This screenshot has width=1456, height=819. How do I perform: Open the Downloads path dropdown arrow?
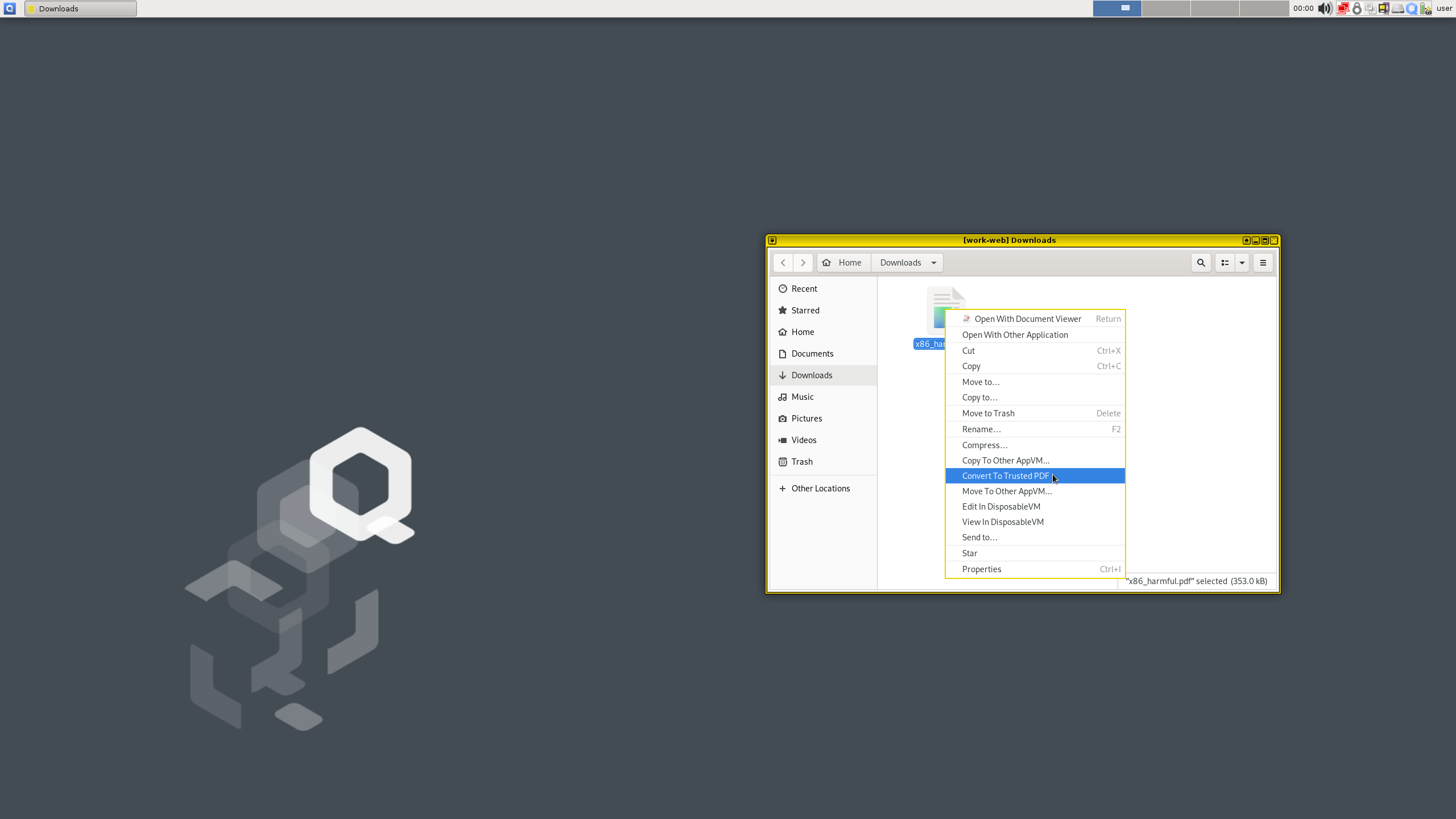(x=933, y=262)
